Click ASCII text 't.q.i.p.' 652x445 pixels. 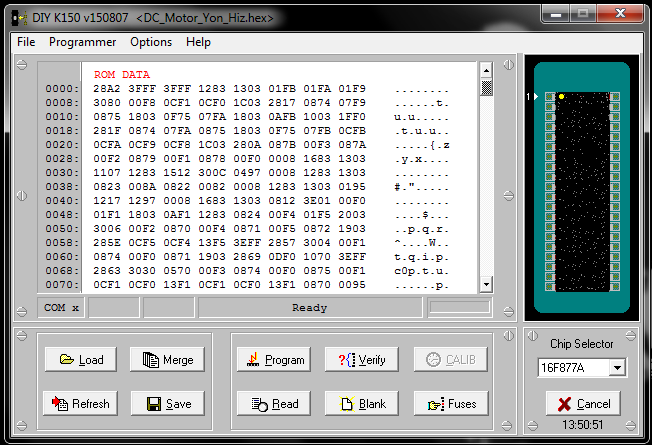422,257
